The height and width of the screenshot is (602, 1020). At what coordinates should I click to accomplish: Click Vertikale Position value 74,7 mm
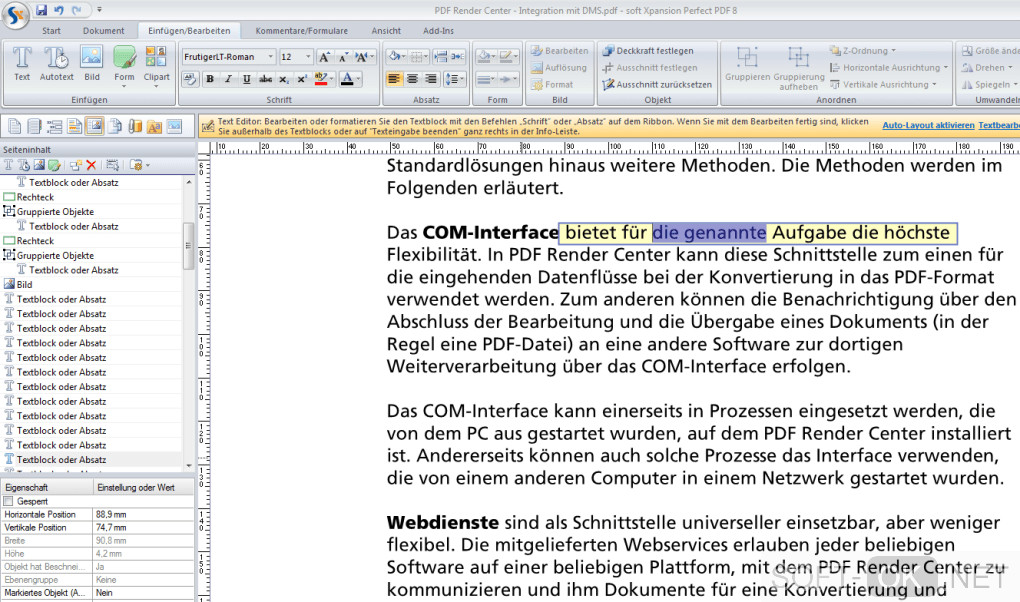(143, 527)
